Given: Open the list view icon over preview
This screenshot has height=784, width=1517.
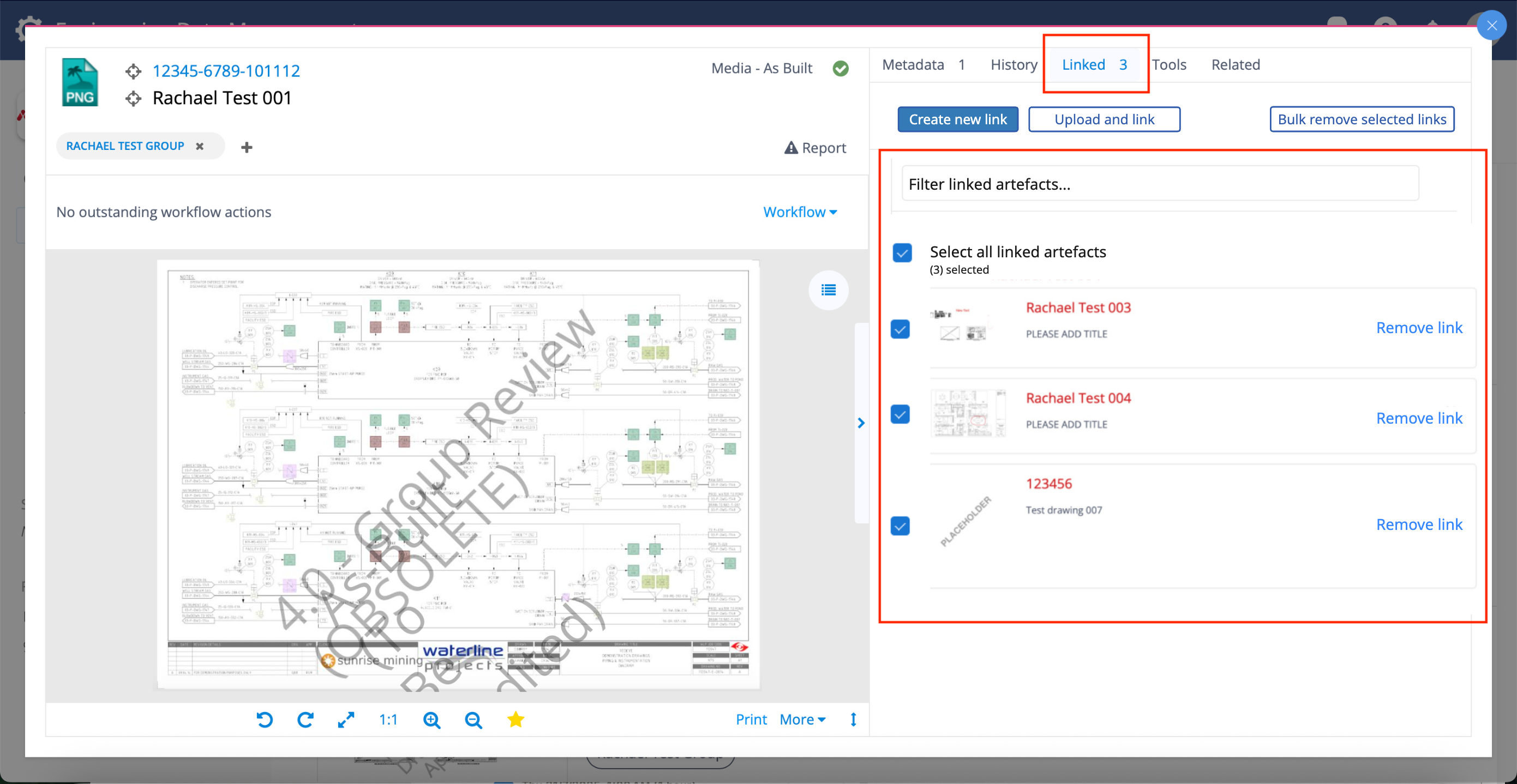Looking at the screenshot, I should pyautogui.click(x=828, y=290).
